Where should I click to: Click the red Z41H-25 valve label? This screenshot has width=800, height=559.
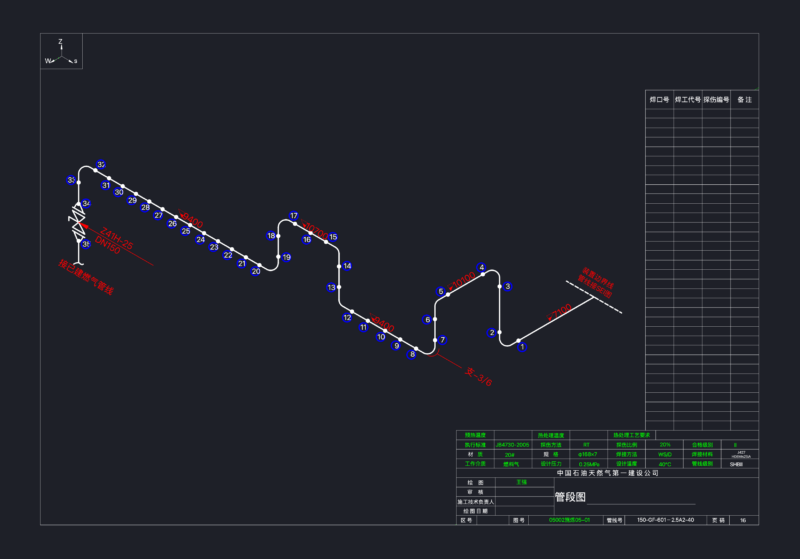(117, 239)
